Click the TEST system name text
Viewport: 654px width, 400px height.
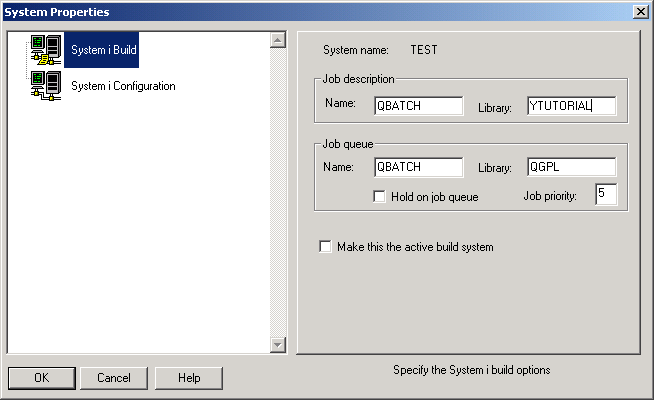(424, 49)
